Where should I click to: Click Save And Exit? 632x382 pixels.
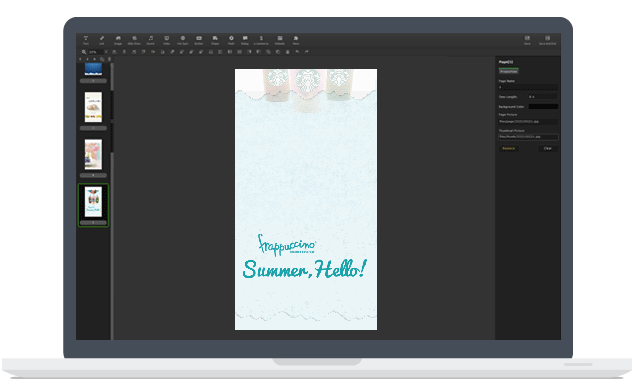pos(547,40)
